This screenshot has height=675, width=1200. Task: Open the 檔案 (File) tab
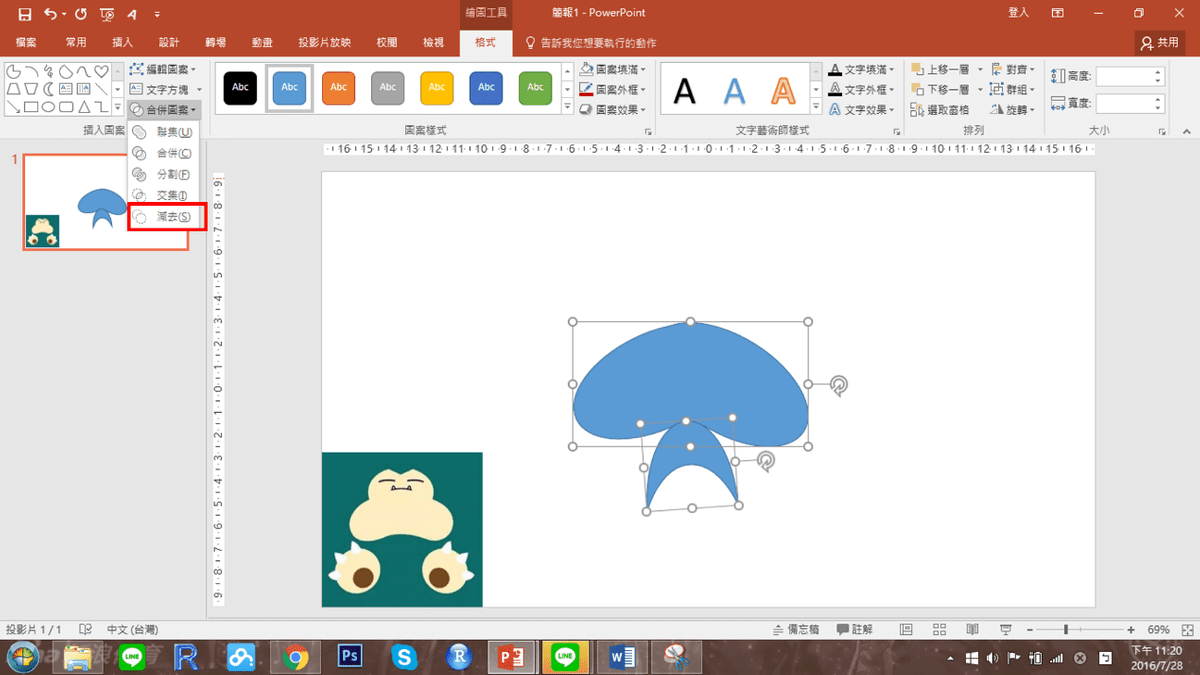pyautogui.click(x=26, y=43)
